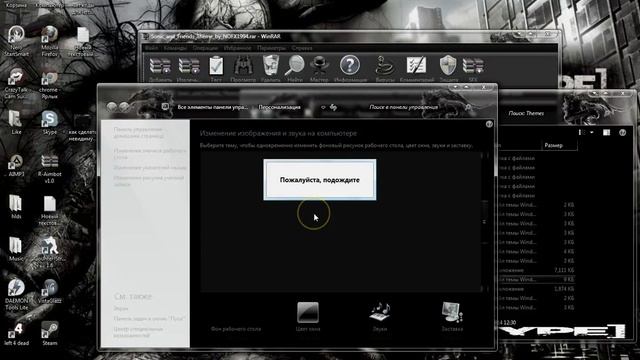Viewport: 640px width, 360px height.
Task: Click WinRAR's Защита shield icon
Action: pyautogui.click(x=448, y=65)
